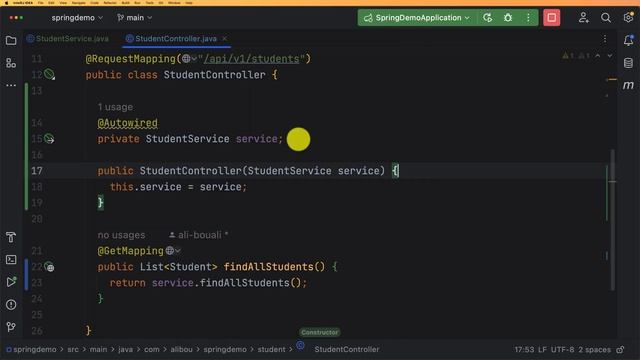Click main in the breadcrumb path
This screenshot has height=360, width=640.
[98, 349]
